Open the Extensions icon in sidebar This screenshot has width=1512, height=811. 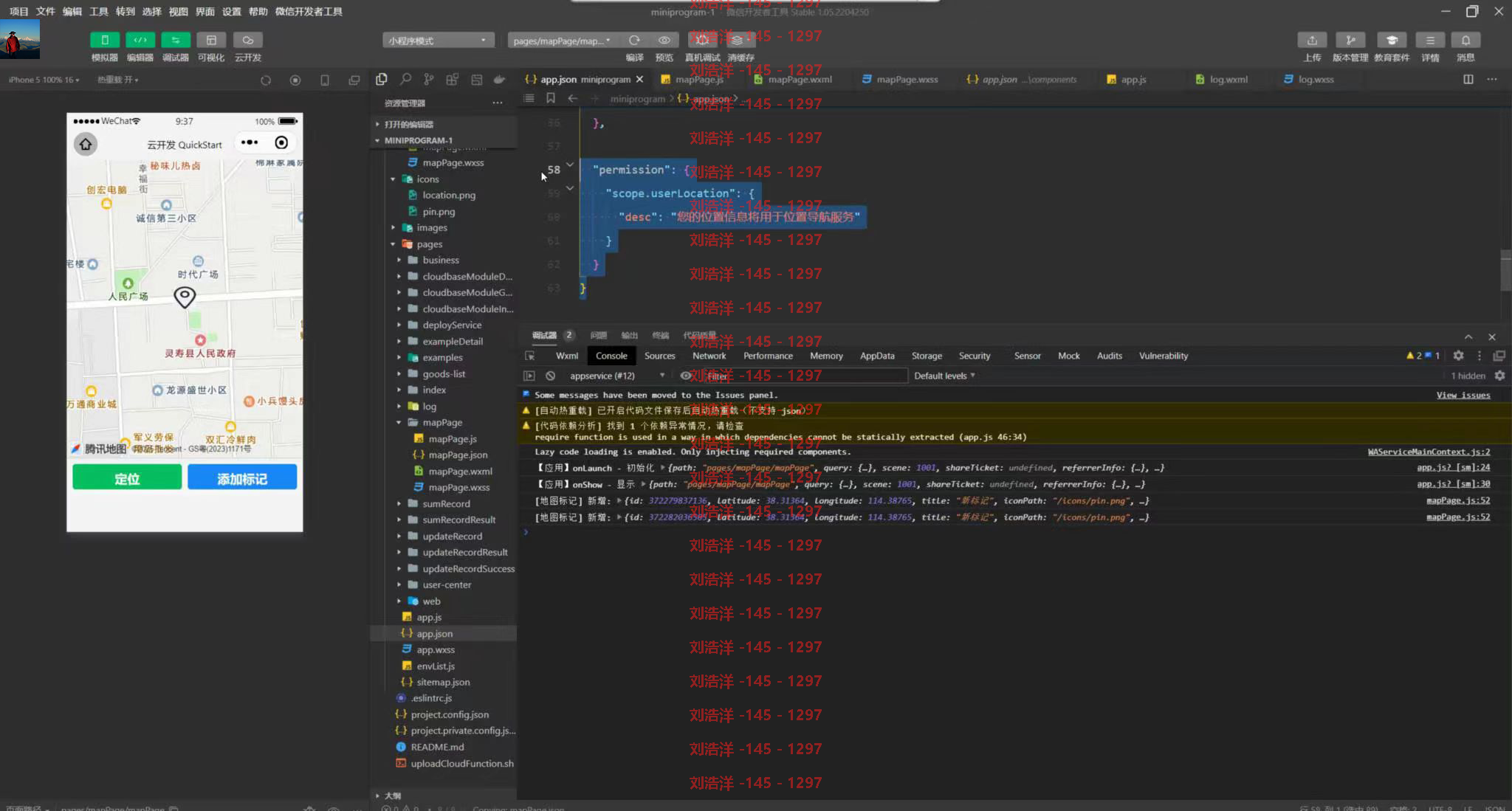pos(453,79)
